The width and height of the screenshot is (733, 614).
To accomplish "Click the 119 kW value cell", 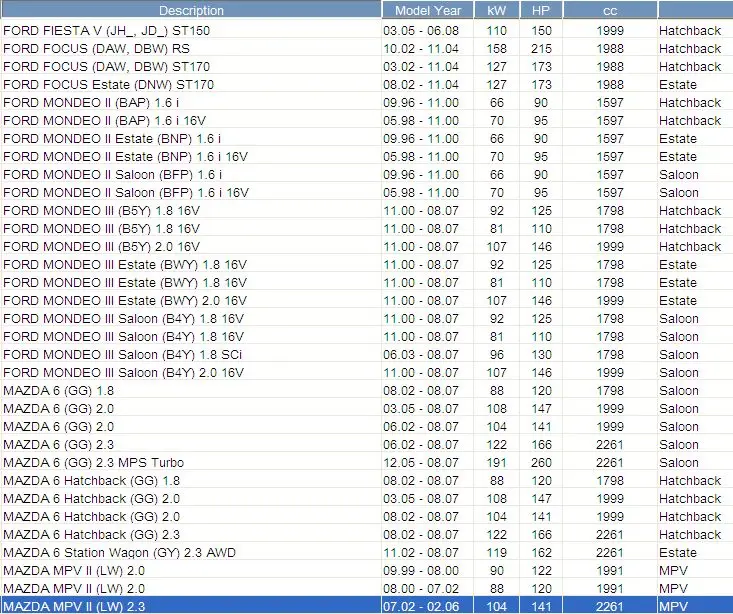I will 496,553.
